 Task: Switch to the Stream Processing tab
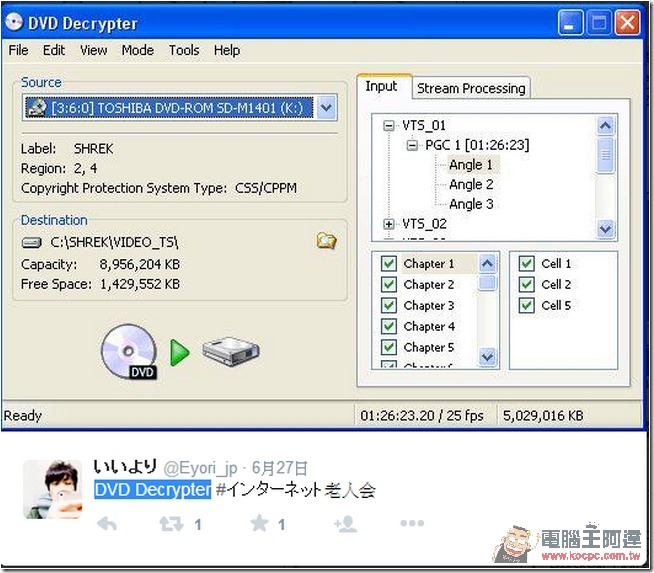pos(471,88)
